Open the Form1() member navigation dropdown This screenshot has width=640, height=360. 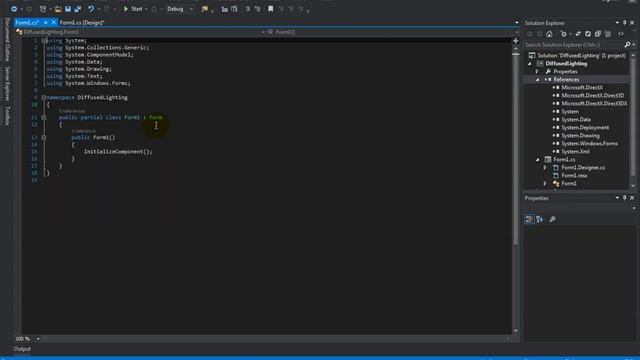click(x=393, y=32)
